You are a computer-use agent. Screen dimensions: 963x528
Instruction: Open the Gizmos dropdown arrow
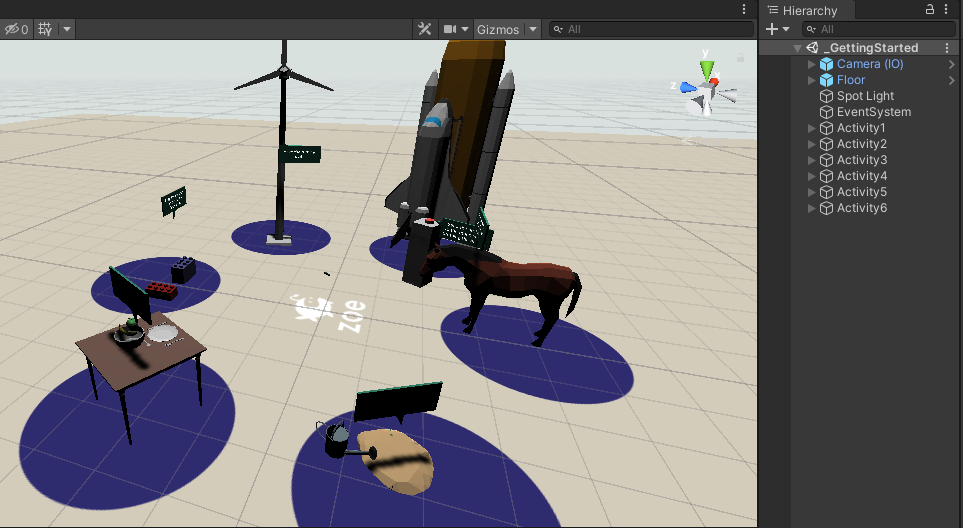coord(532,29)
